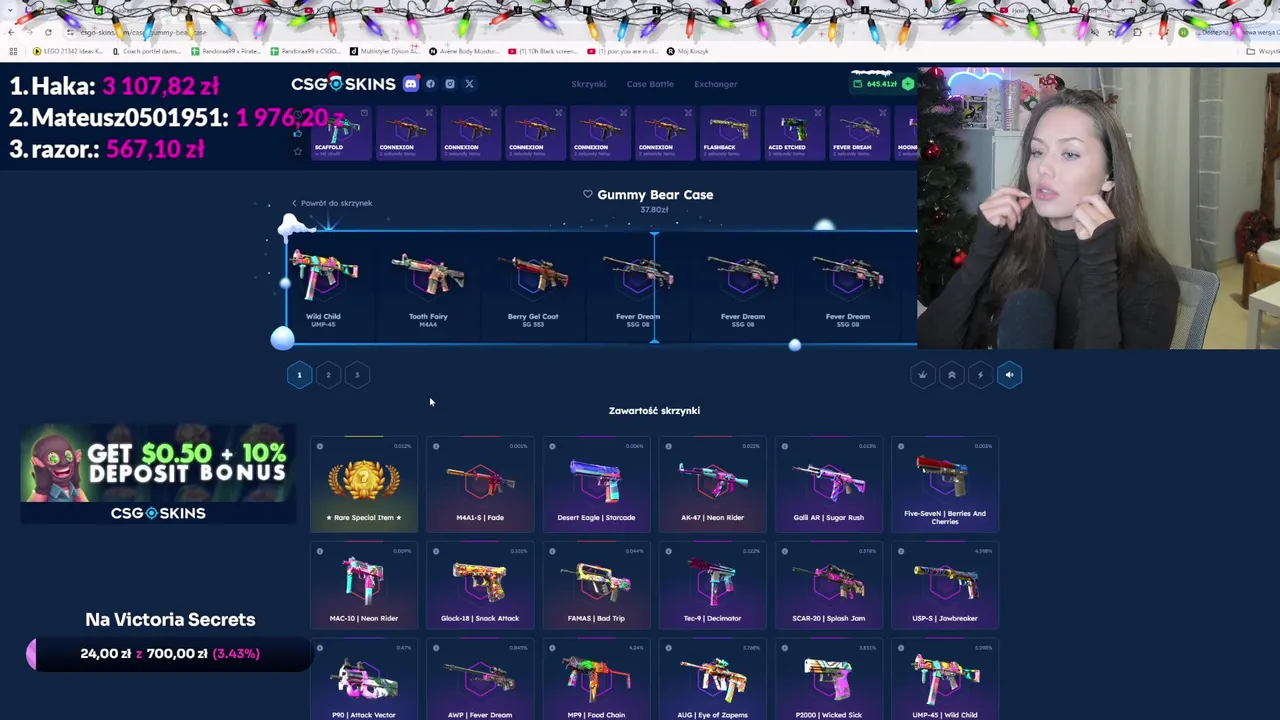The image size is (1280, 720).
Task: Open the Galil AR | Sugar Rush card
Action: 828,484
